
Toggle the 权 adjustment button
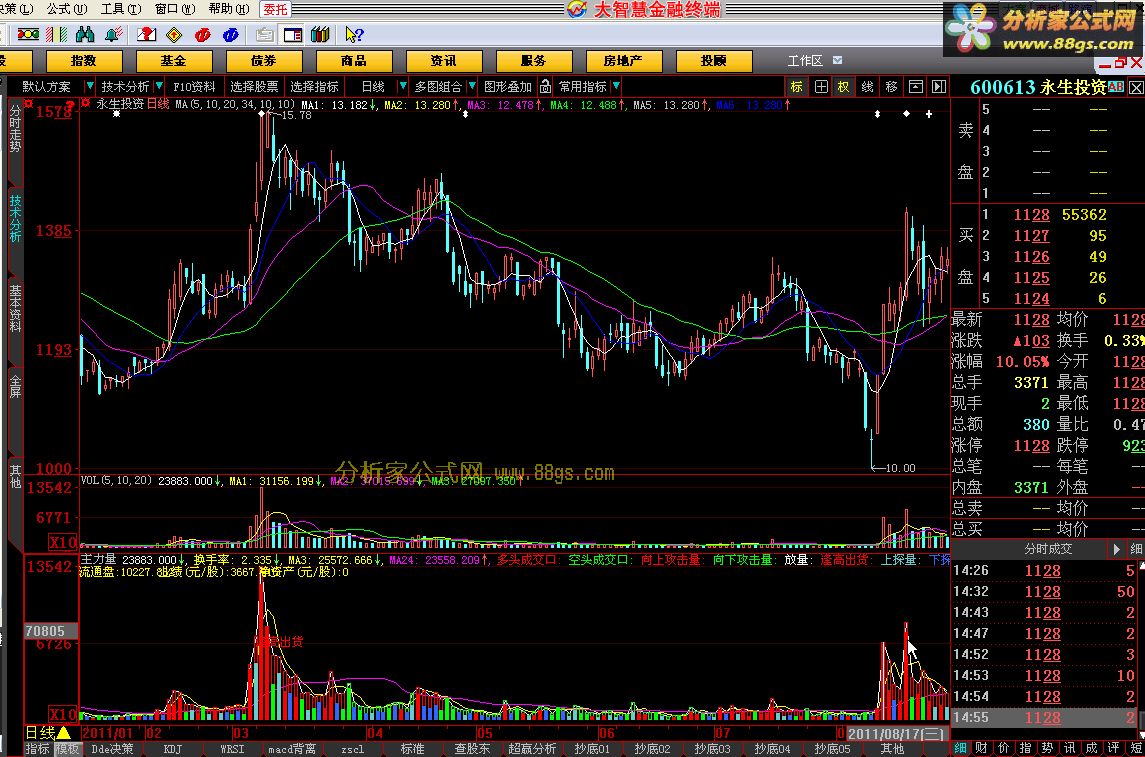tap(843, 87)
